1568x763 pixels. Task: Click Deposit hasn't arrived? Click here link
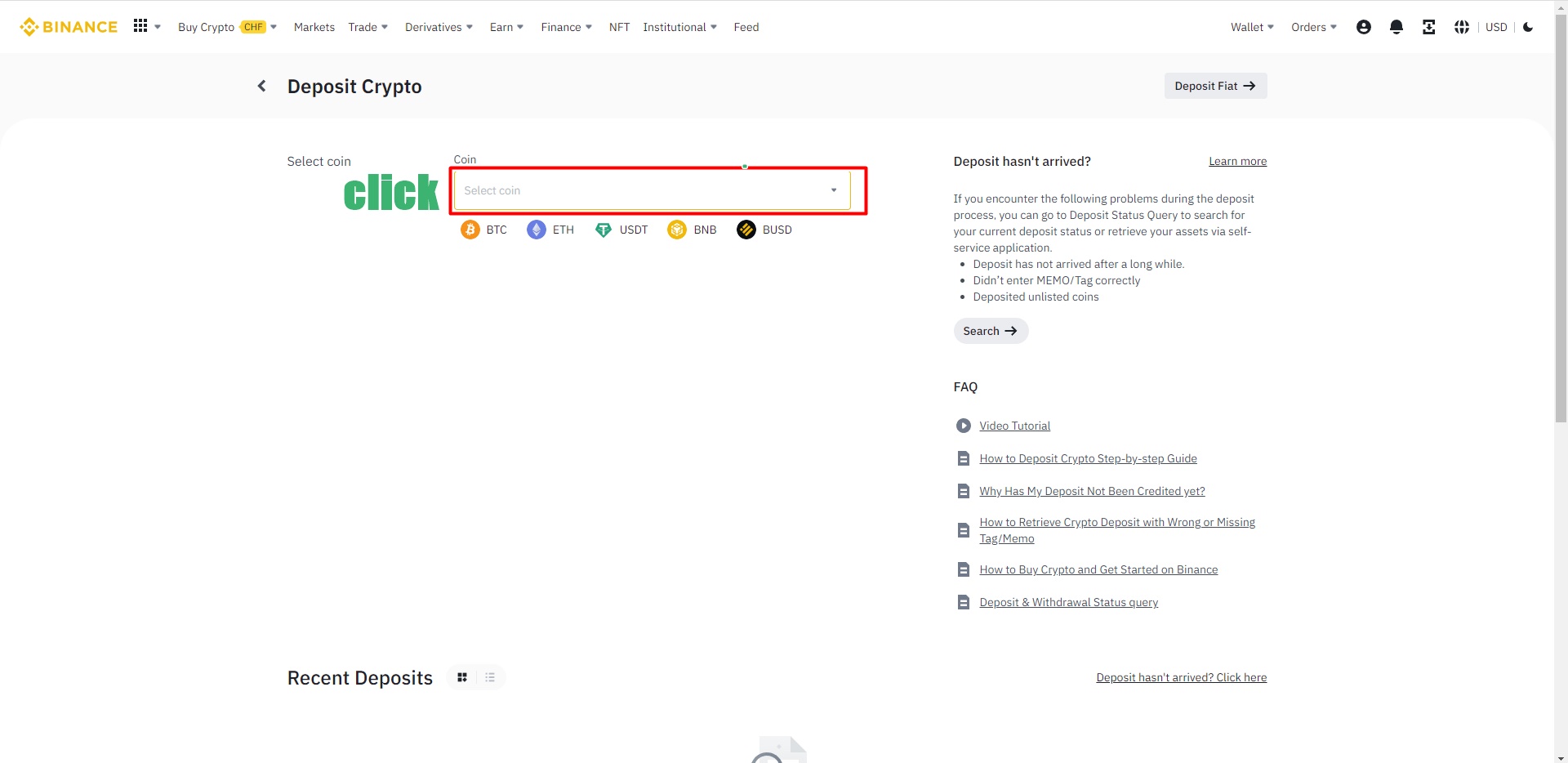pos(1182,677)
